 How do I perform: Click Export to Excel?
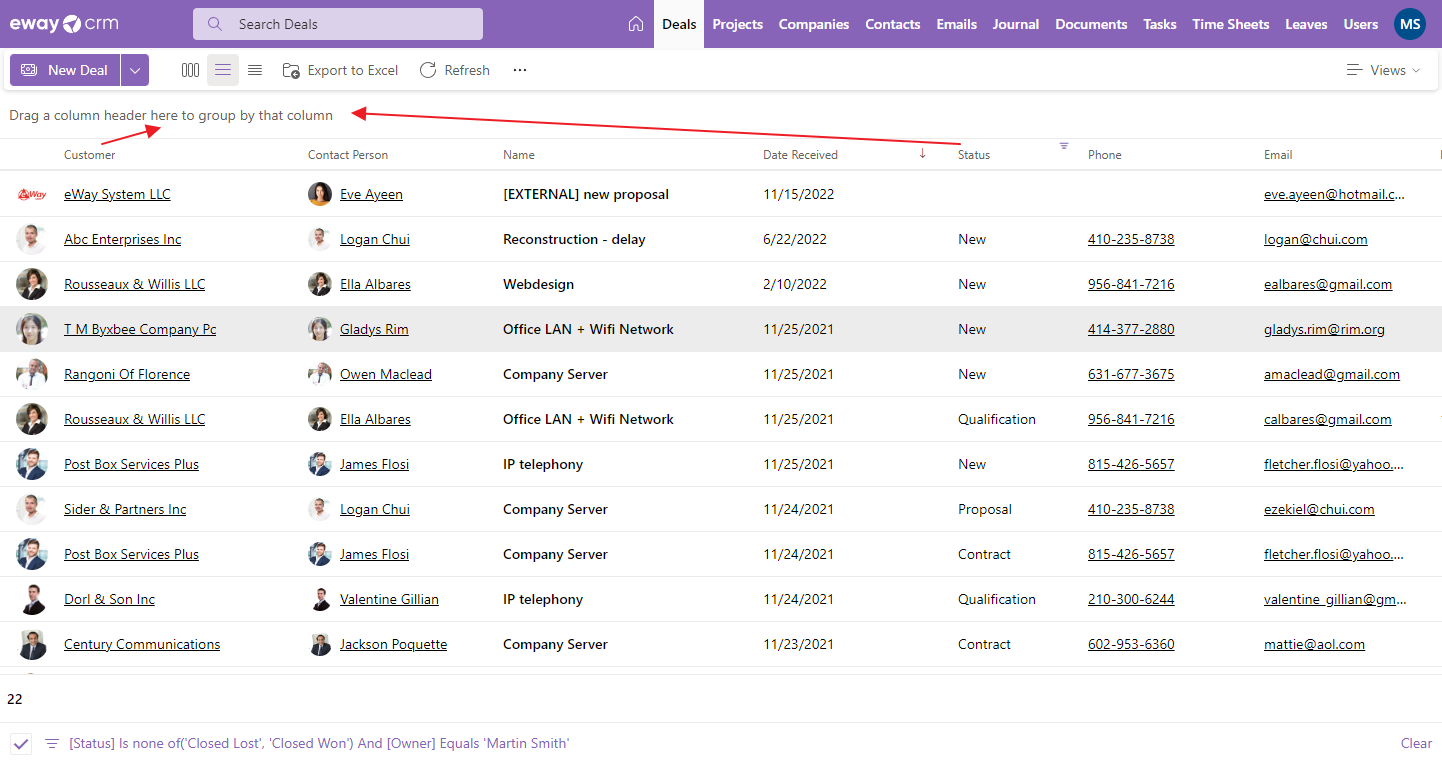(340, 70)
